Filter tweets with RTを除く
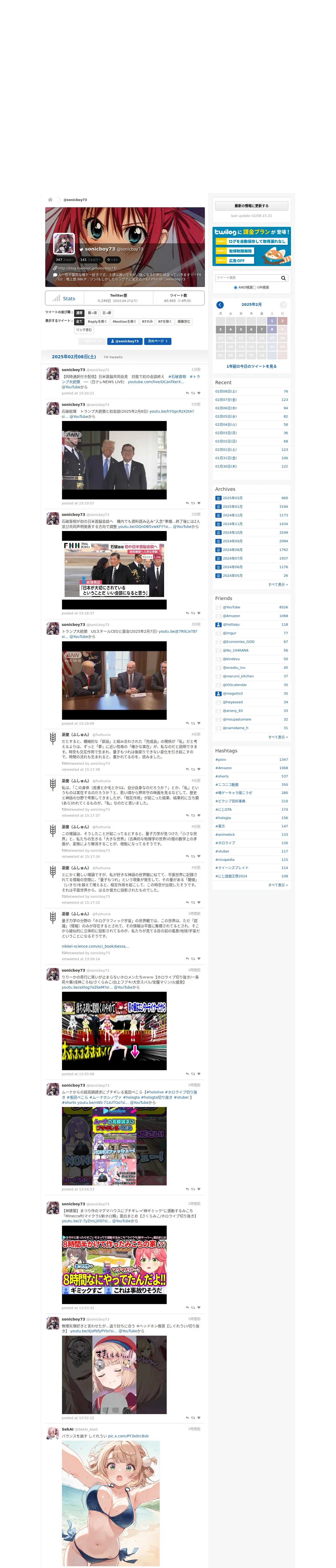336x1568 pixels. point(165,321)
